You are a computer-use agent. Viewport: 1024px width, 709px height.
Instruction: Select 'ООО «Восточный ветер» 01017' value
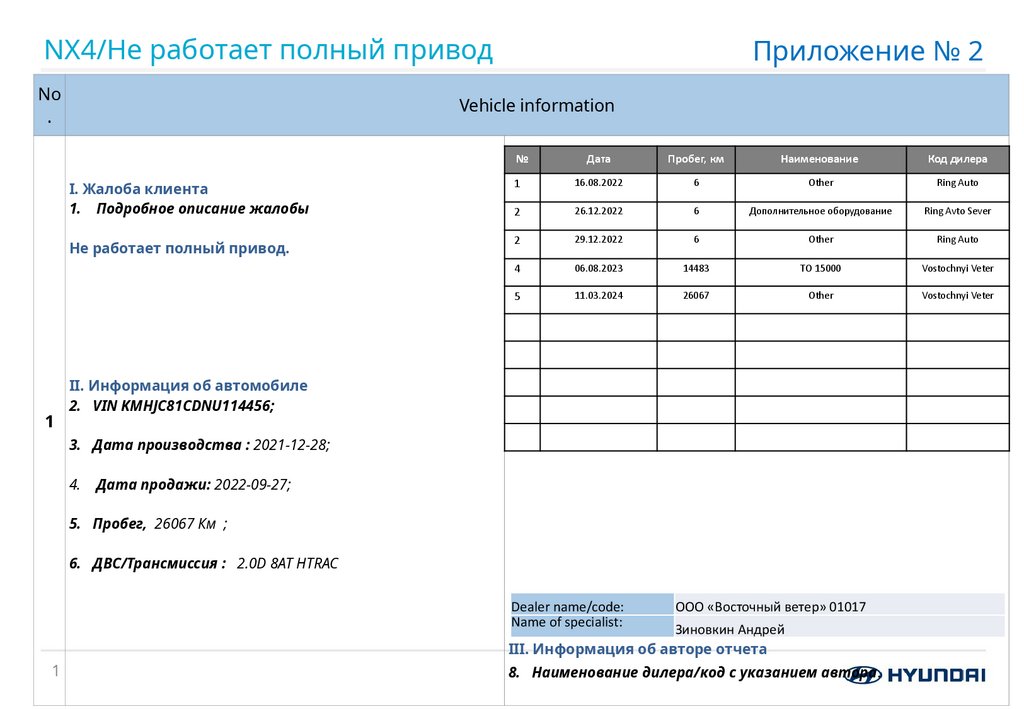coord(771,607)
